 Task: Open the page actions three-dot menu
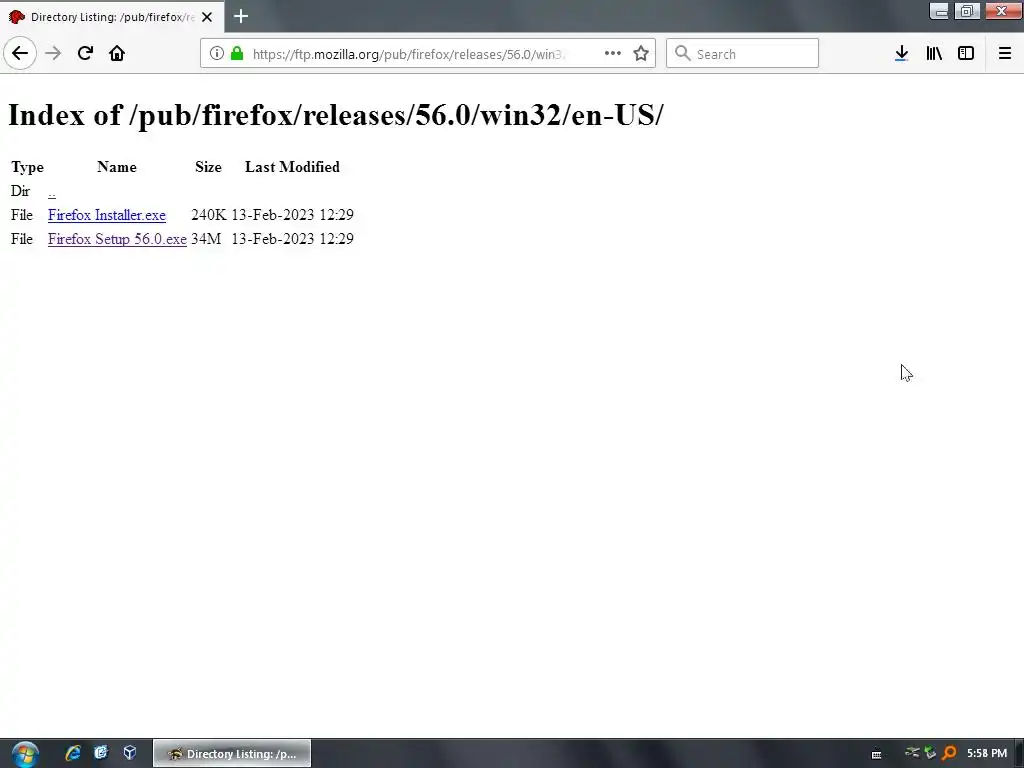pyautogui.click(x=613, y=54)
